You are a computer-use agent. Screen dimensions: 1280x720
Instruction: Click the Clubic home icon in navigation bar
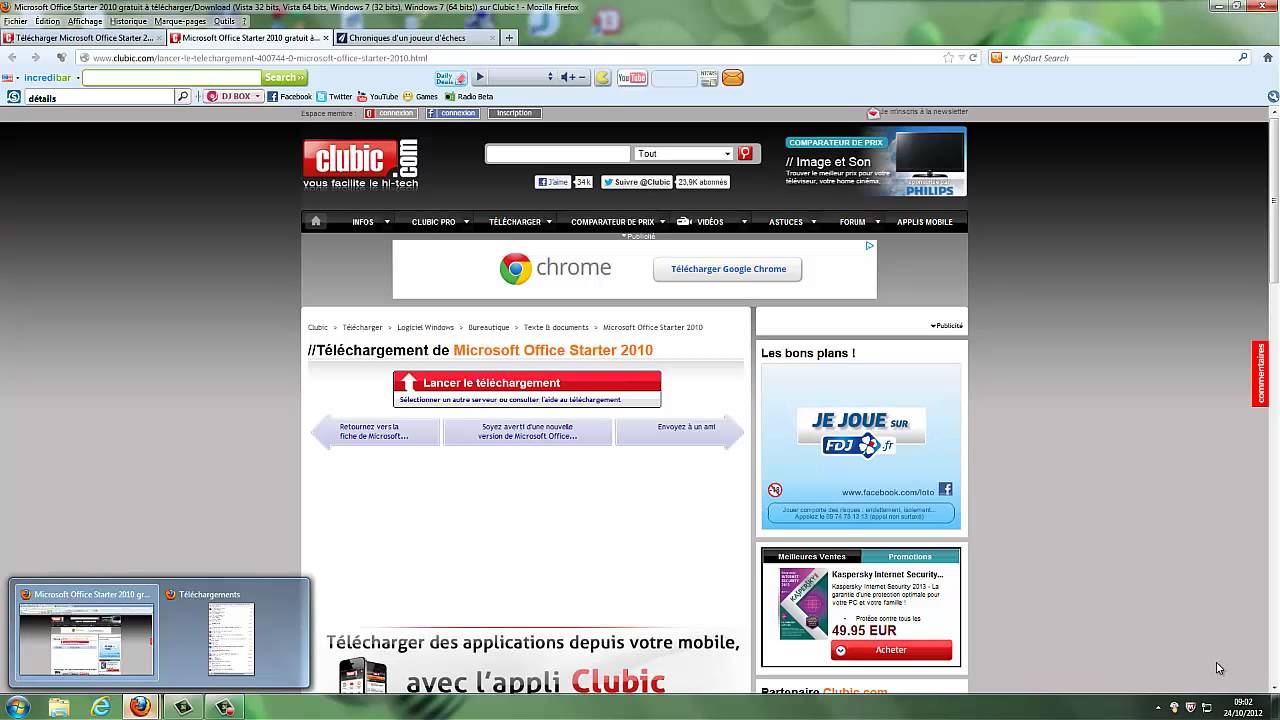pos(316,221)
